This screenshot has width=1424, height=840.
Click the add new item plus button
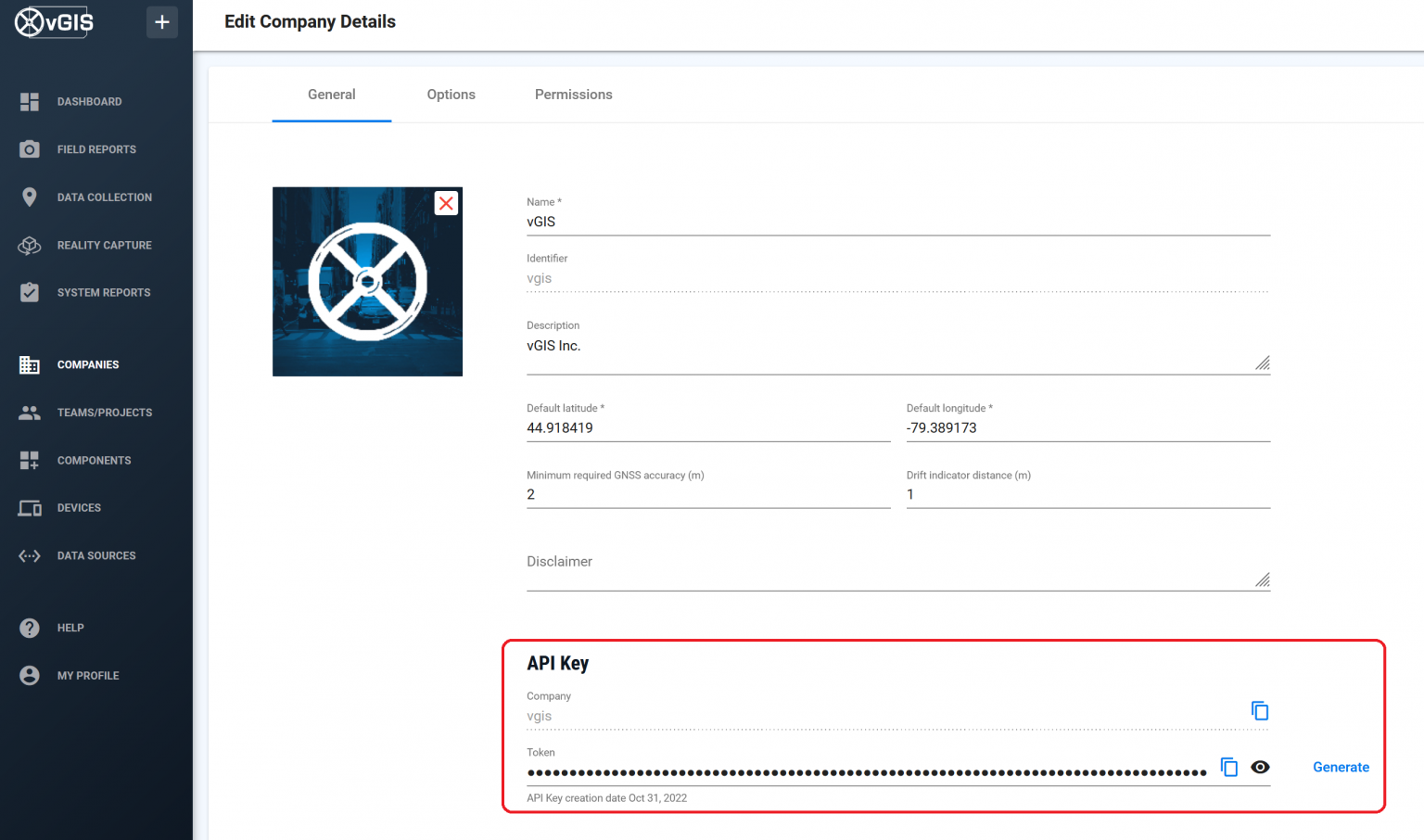(x=162, y=21)
